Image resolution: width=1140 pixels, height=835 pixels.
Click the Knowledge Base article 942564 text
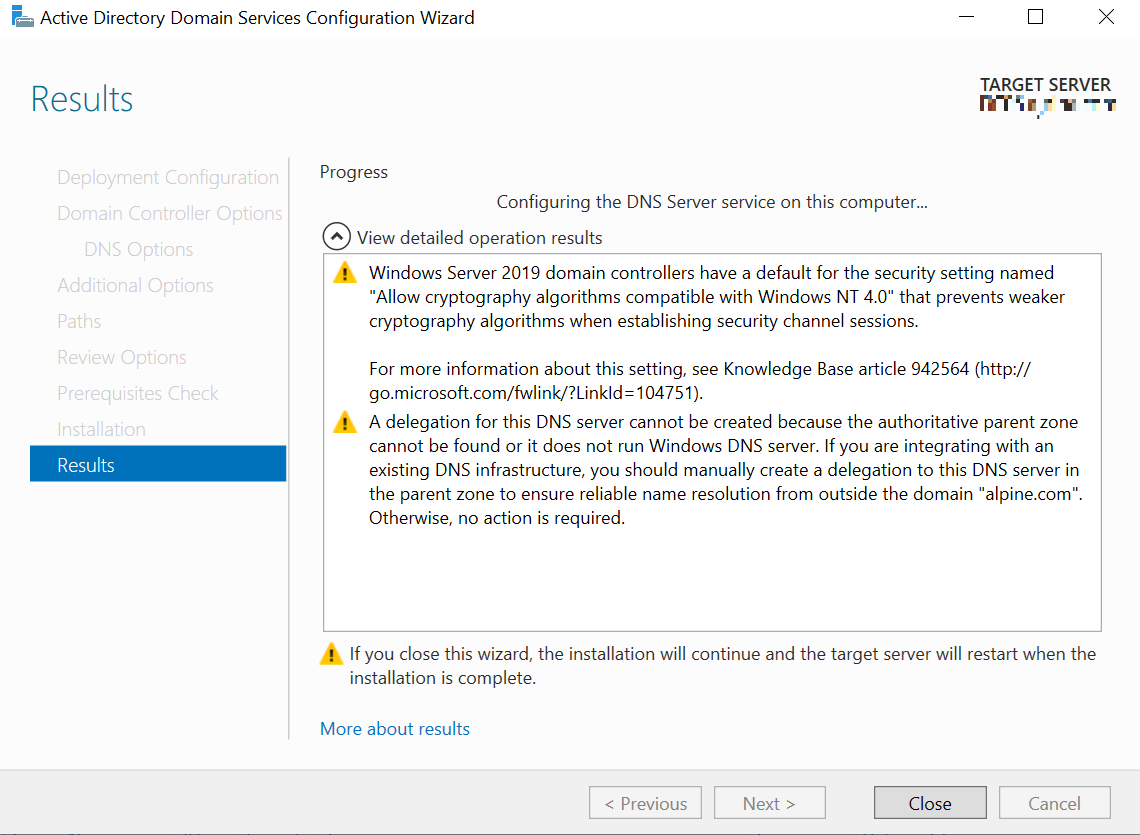[846, 369]
